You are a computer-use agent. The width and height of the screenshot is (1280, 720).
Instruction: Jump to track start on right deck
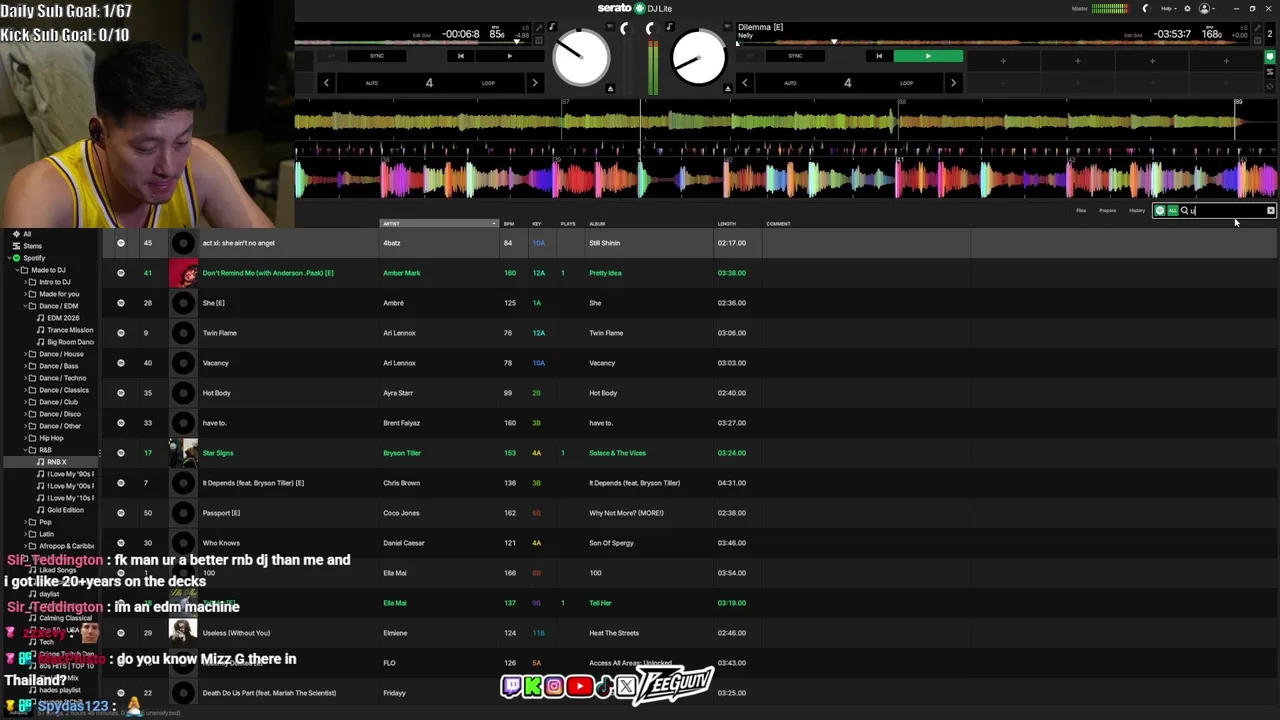point(879,56)
